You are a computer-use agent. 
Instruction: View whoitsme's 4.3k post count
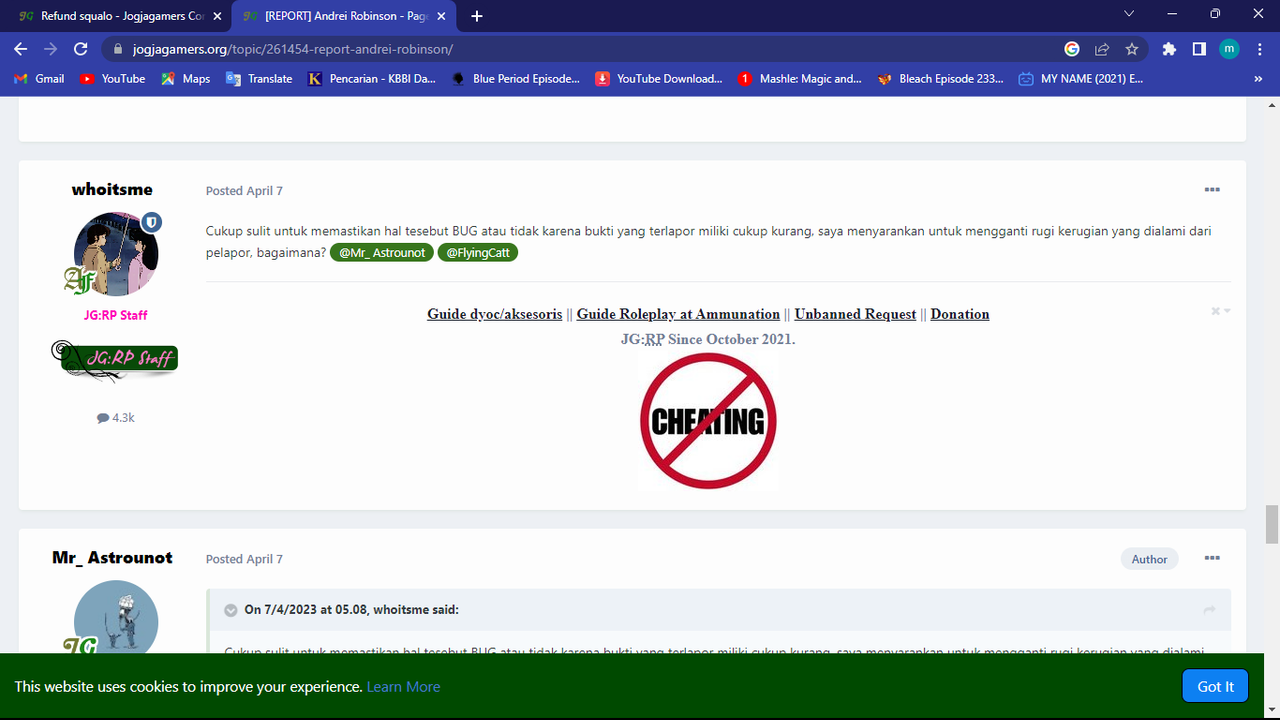tap(116, 418)
